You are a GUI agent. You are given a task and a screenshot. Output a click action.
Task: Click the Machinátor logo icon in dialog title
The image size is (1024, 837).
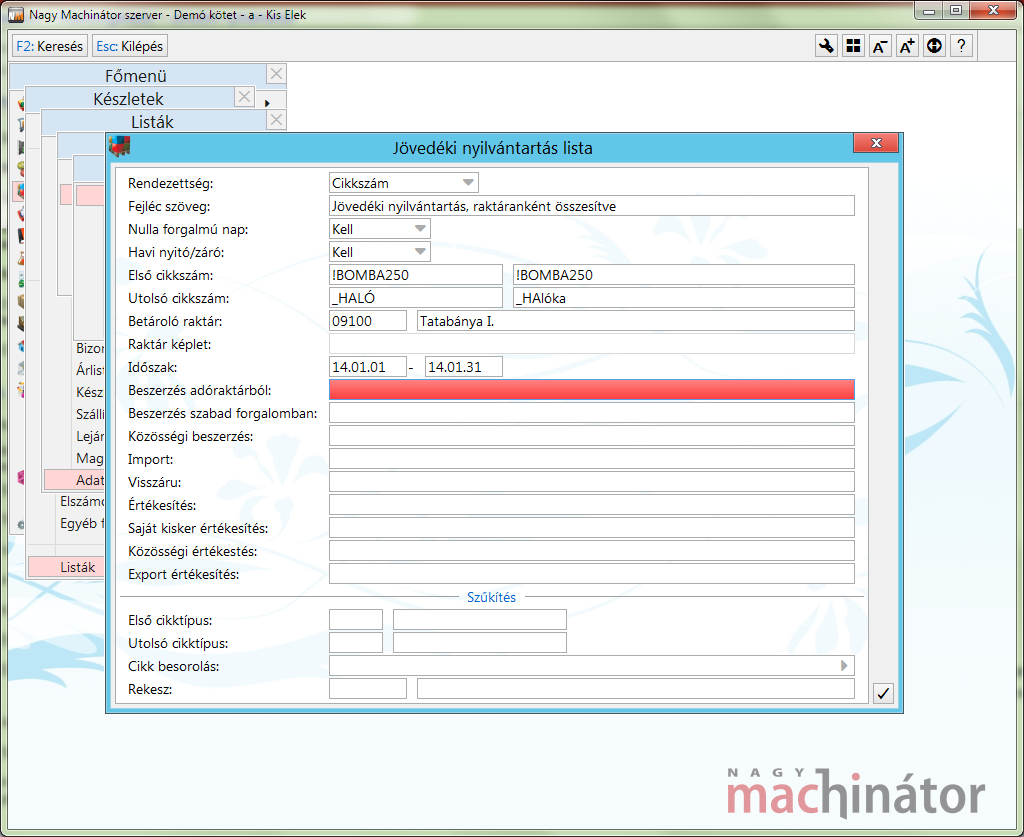[x=120, y=146]
